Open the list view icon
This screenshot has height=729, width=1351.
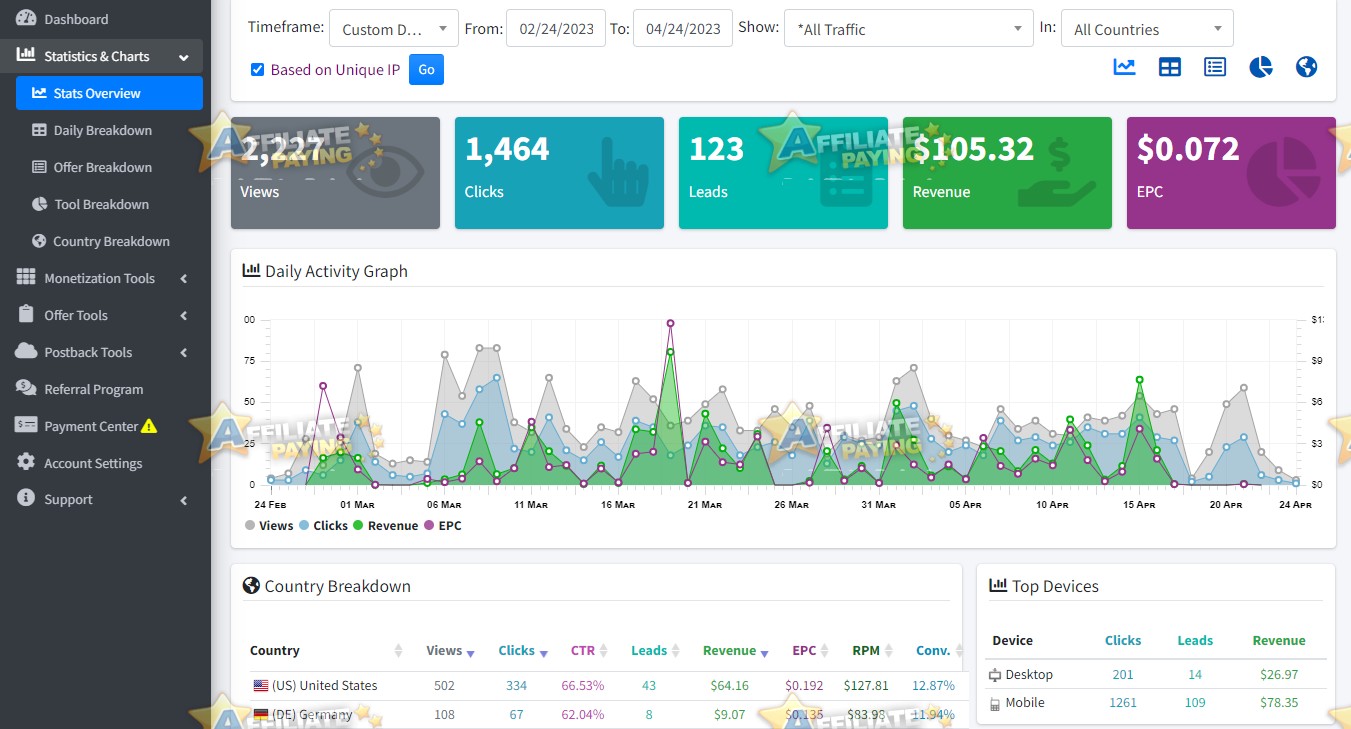[1215, 67]
